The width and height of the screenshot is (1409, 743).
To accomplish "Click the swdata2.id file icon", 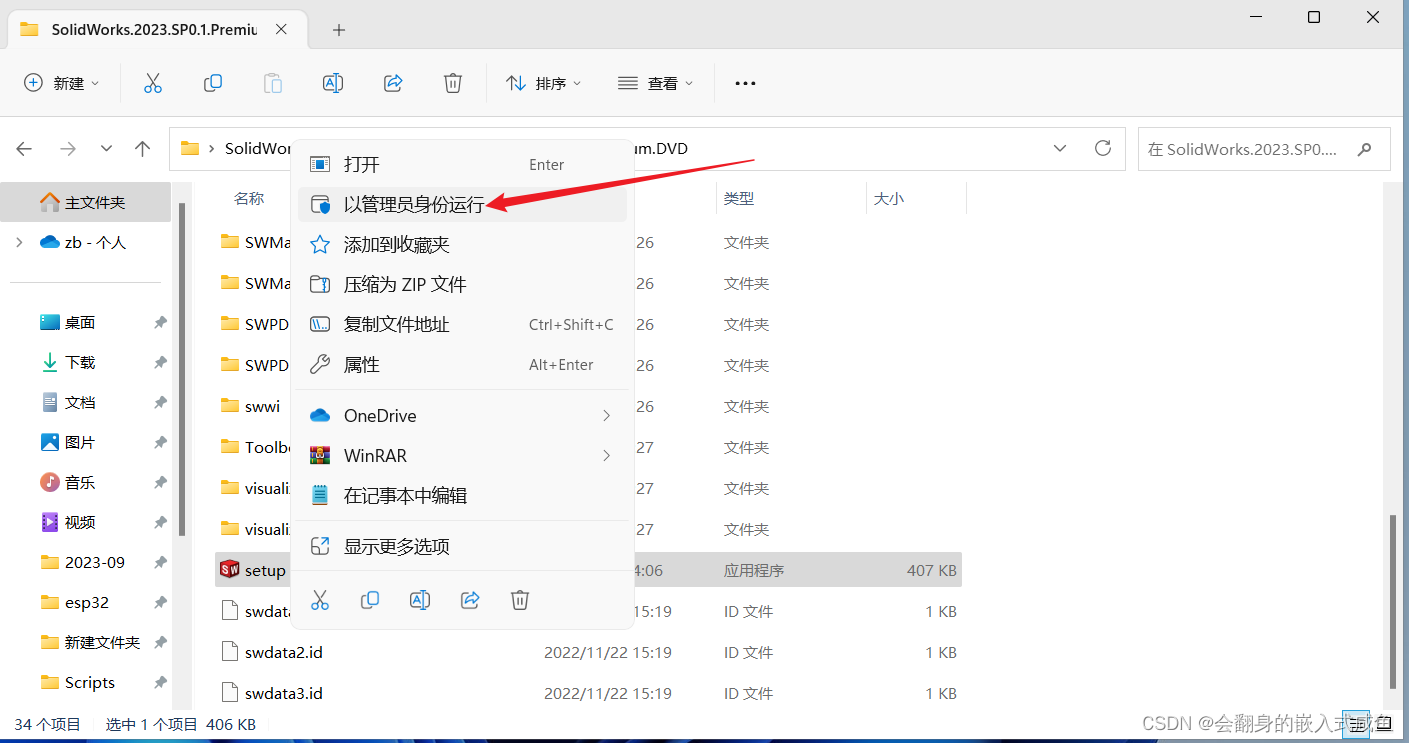I will [x=229, y=652].
